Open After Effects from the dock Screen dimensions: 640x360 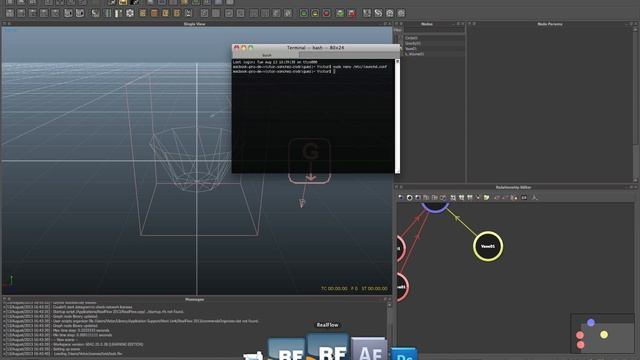tap(369, 349)
